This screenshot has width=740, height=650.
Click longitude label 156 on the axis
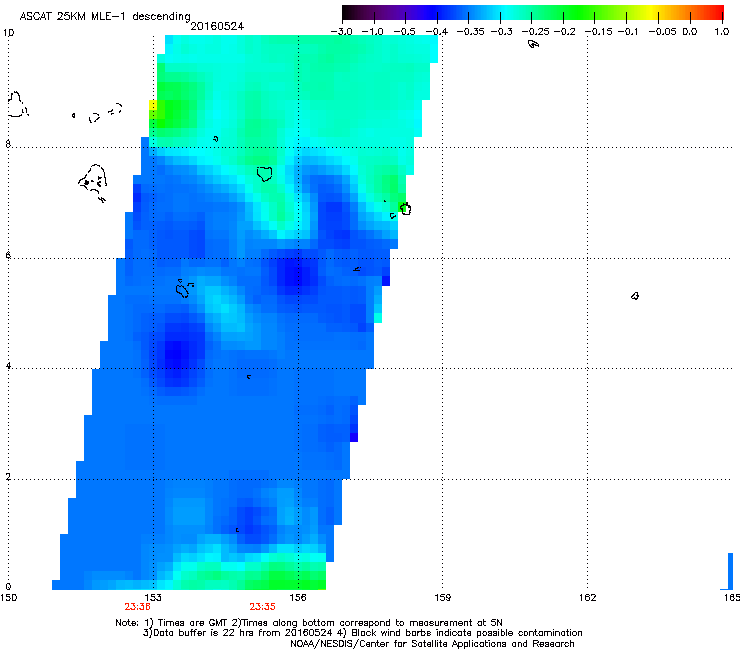point(298,598)
